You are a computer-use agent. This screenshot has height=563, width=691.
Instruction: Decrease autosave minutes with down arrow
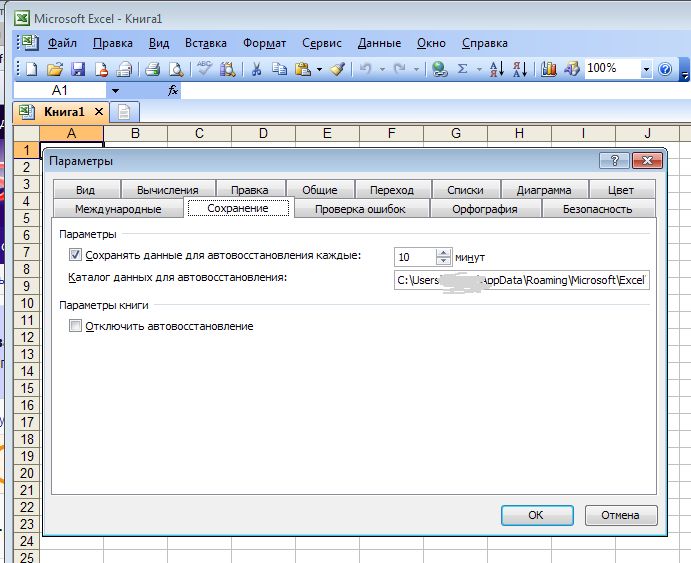click(x=443, y=261)
